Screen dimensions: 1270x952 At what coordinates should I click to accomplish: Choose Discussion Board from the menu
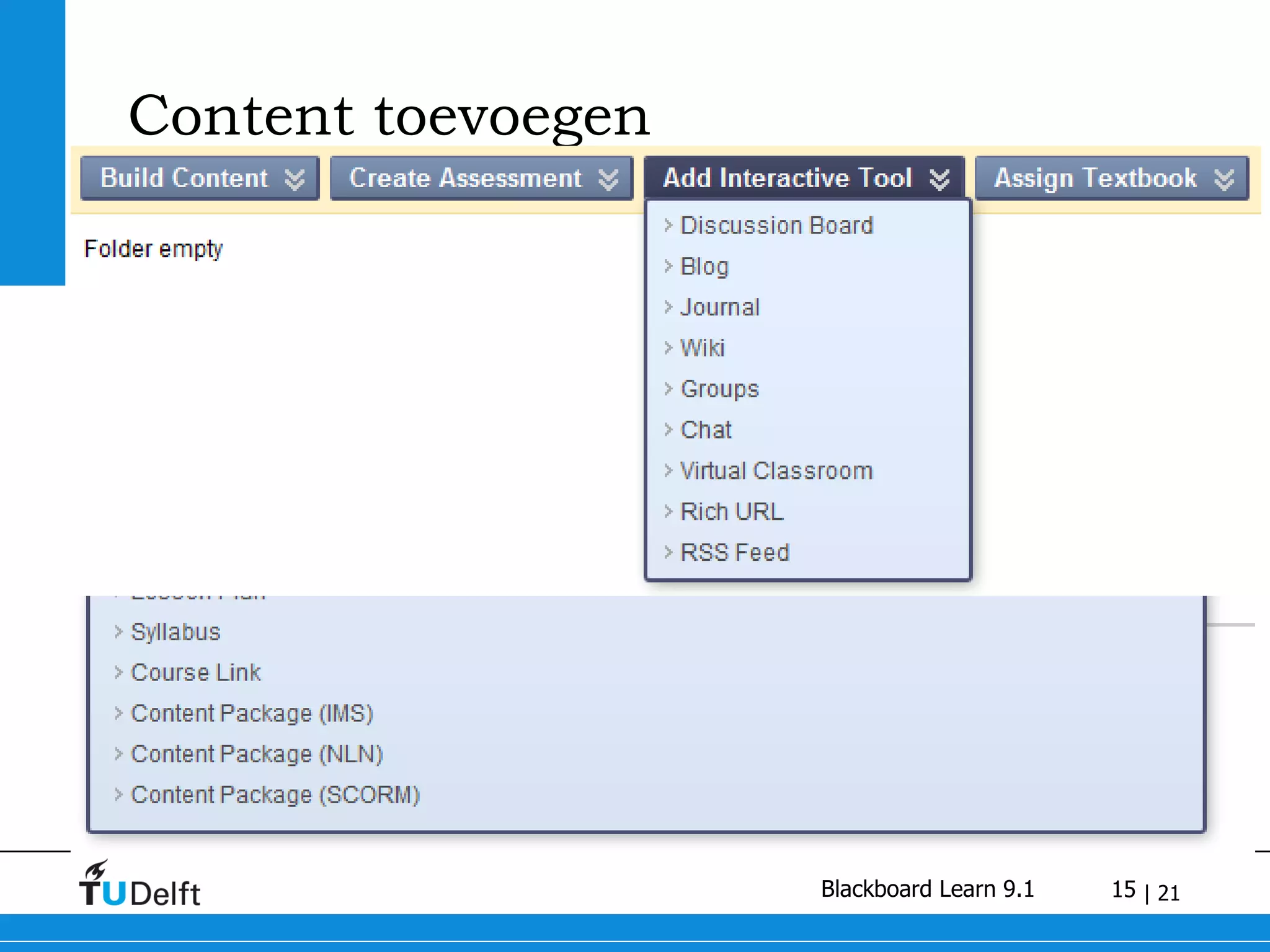pos(777,226)
